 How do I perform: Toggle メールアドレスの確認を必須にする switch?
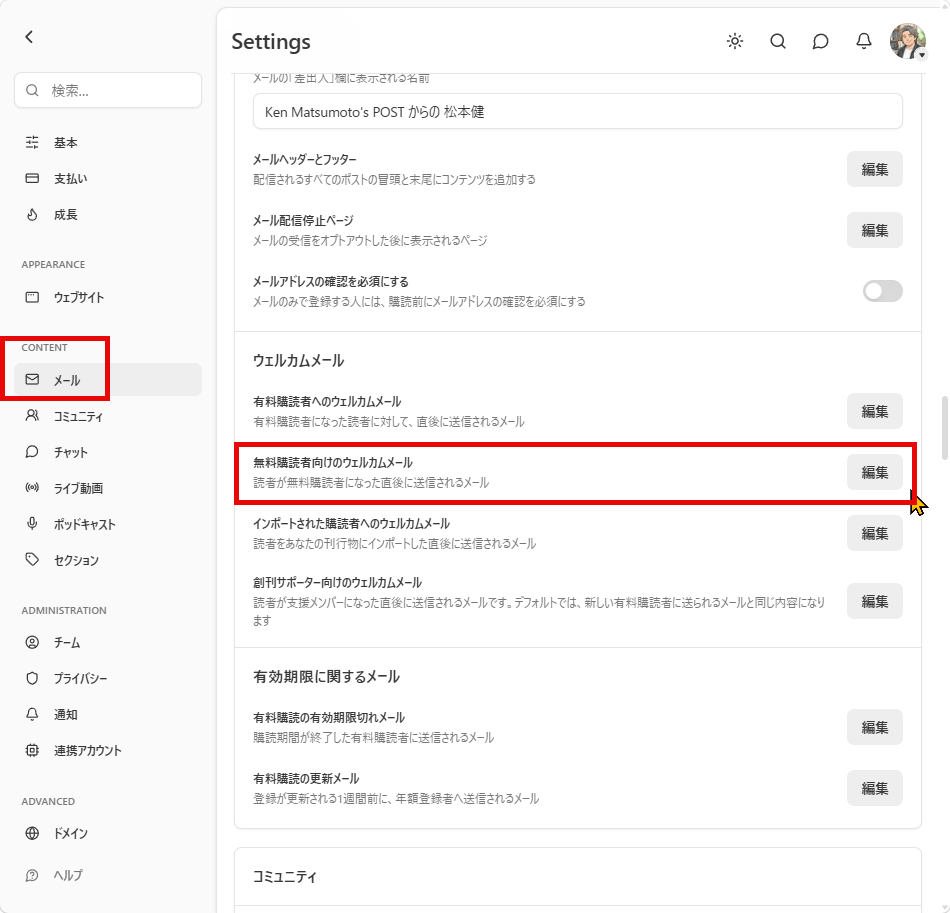[883, 291]
